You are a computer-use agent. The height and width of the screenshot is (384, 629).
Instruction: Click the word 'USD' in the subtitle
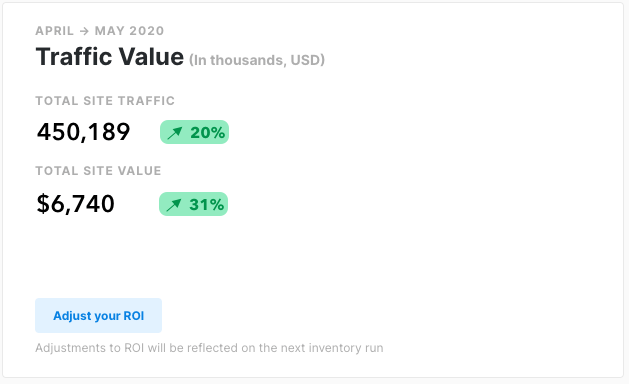306,60
